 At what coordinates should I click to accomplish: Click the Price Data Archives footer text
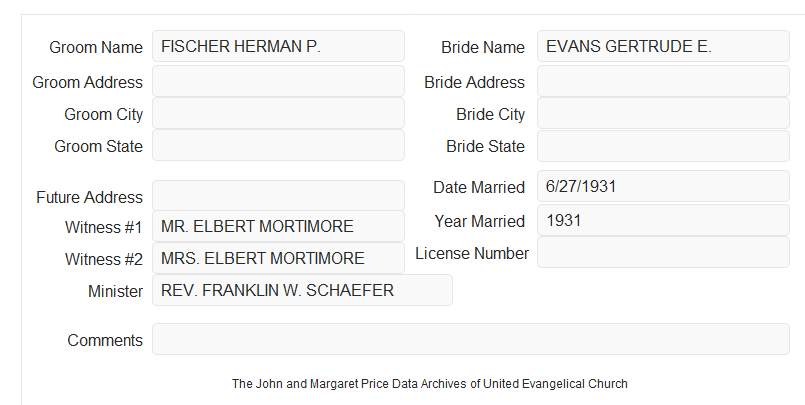[x=429, y=384]
